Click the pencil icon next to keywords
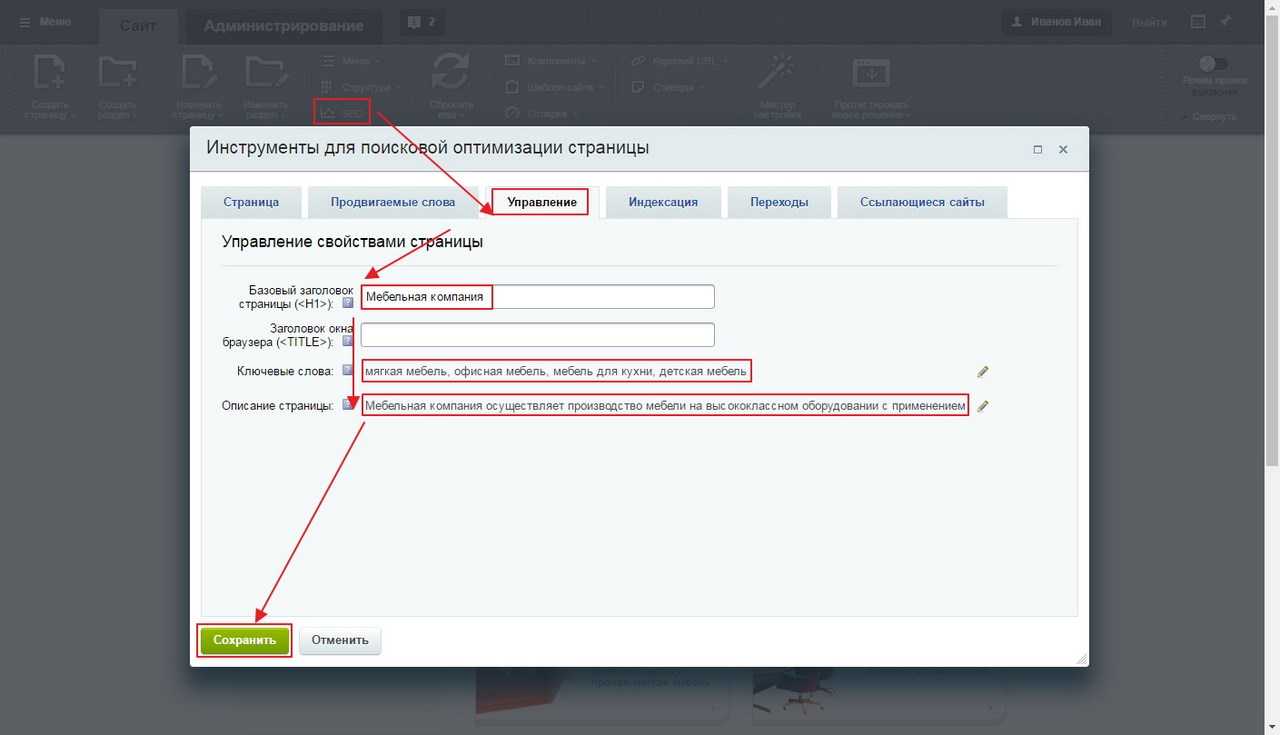 [983, 372]
